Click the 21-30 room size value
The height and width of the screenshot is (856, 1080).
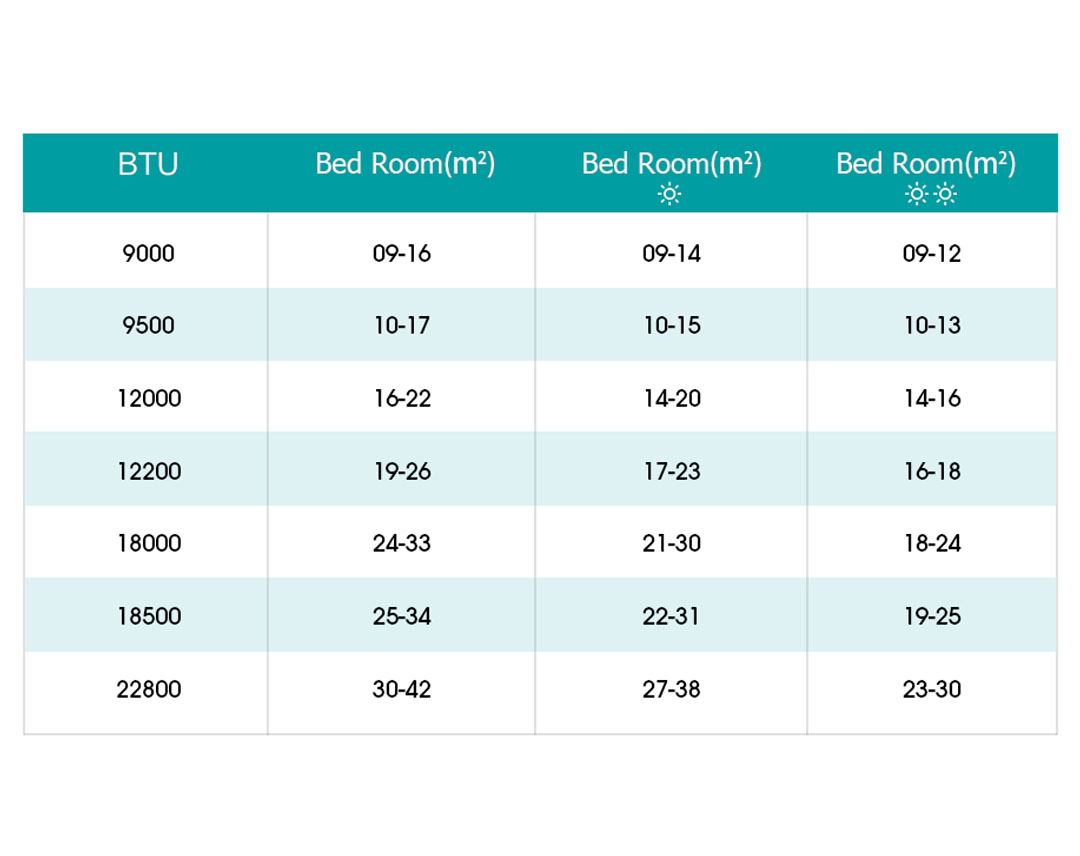(672, 543)
